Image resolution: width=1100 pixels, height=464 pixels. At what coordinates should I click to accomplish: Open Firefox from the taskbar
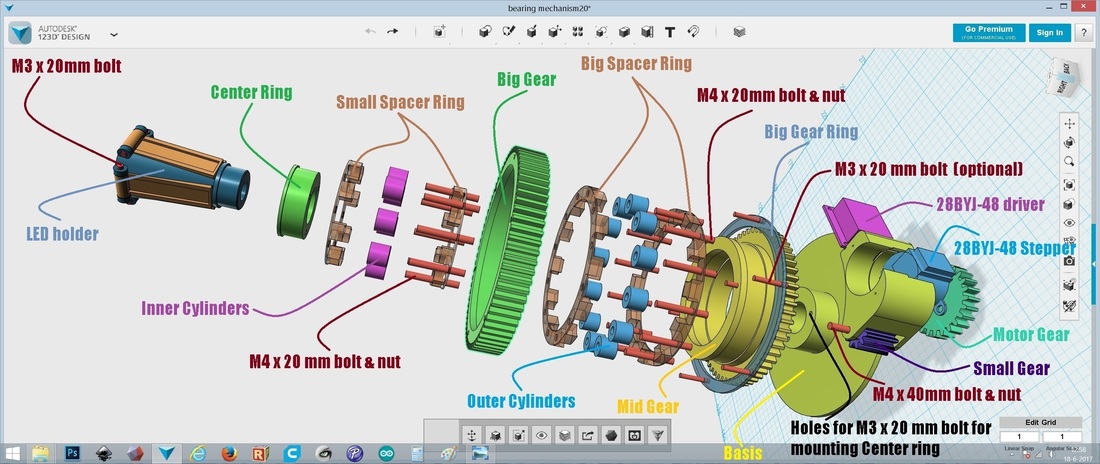[x=229, y=453]
